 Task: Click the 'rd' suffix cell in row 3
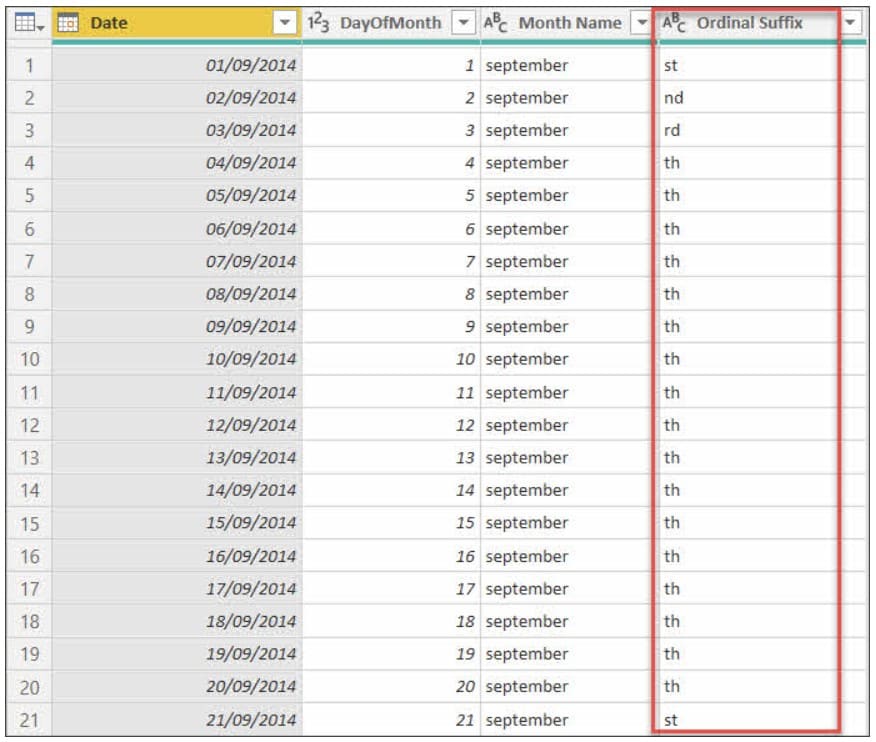[761, 130]
